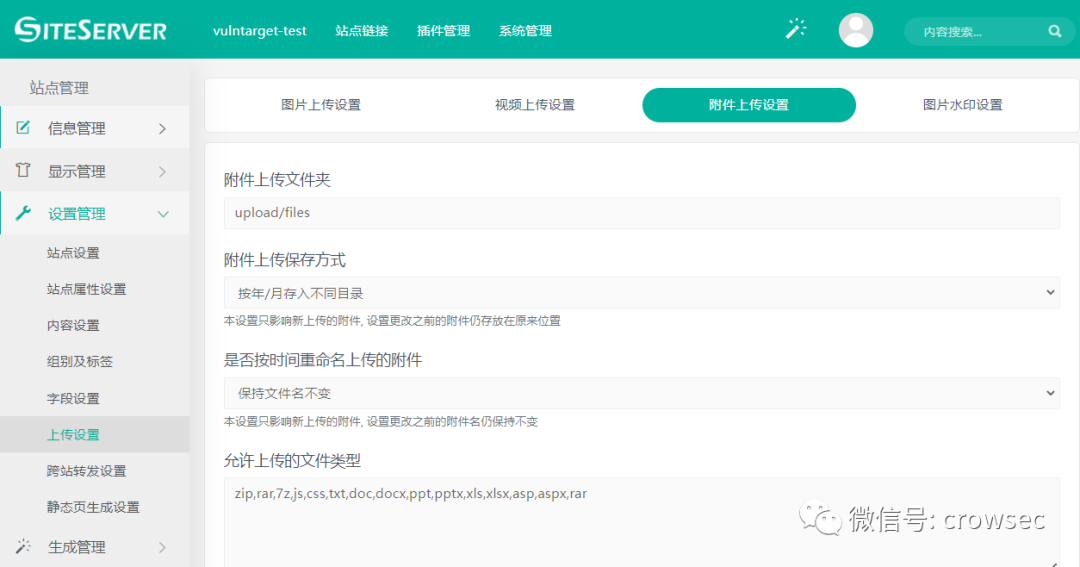Click the 显示管理 shirt icon
This screenshot has height=567, width=1080.
(x=23, y=170)
